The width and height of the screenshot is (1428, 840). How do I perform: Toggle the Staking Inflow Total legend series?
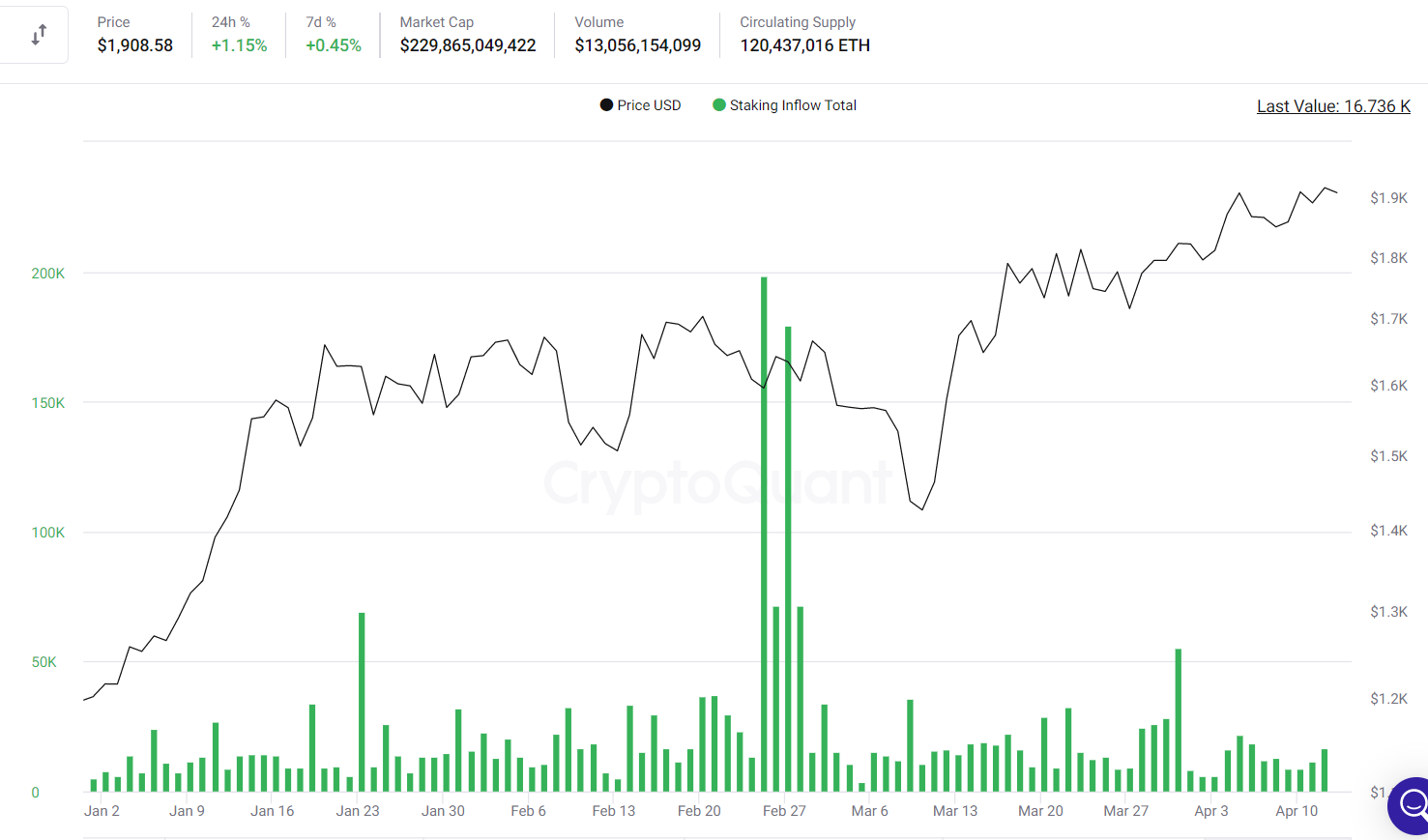click(x=784, y=105)
